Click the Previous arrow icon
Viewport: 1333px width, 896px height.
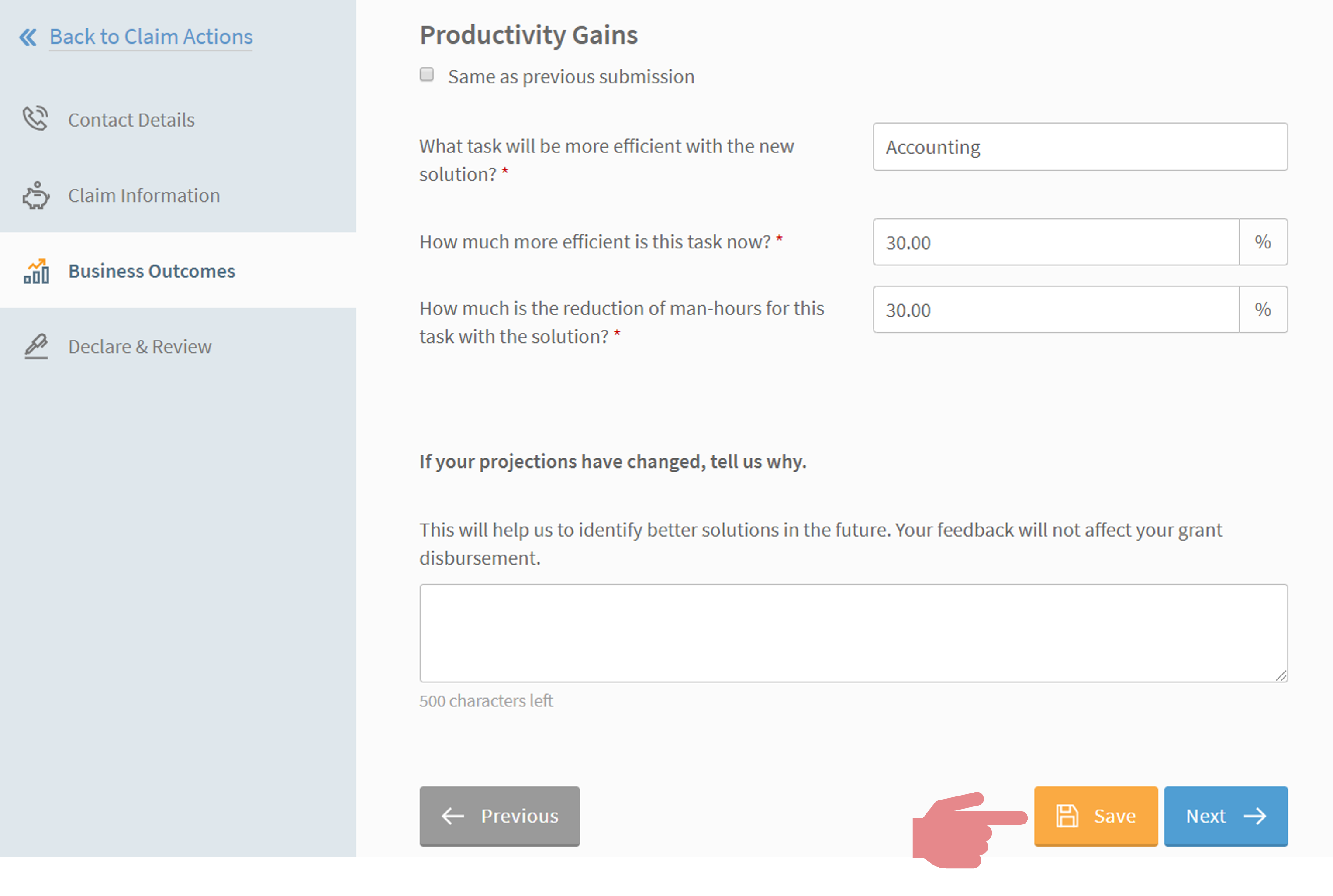coord(451,815)
